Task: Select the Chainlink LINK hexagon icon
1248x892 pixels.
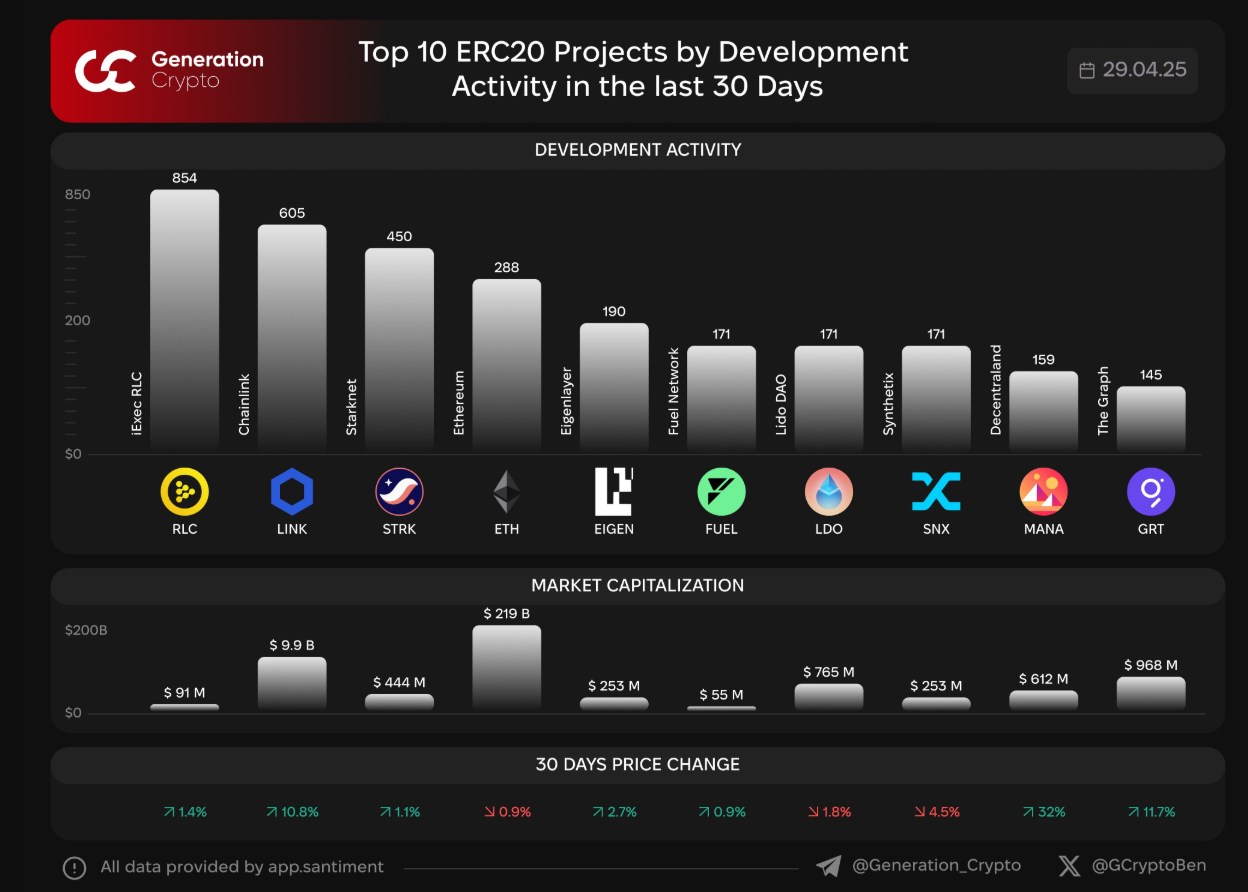Action: pyautogui.click(x=291, y=493)
